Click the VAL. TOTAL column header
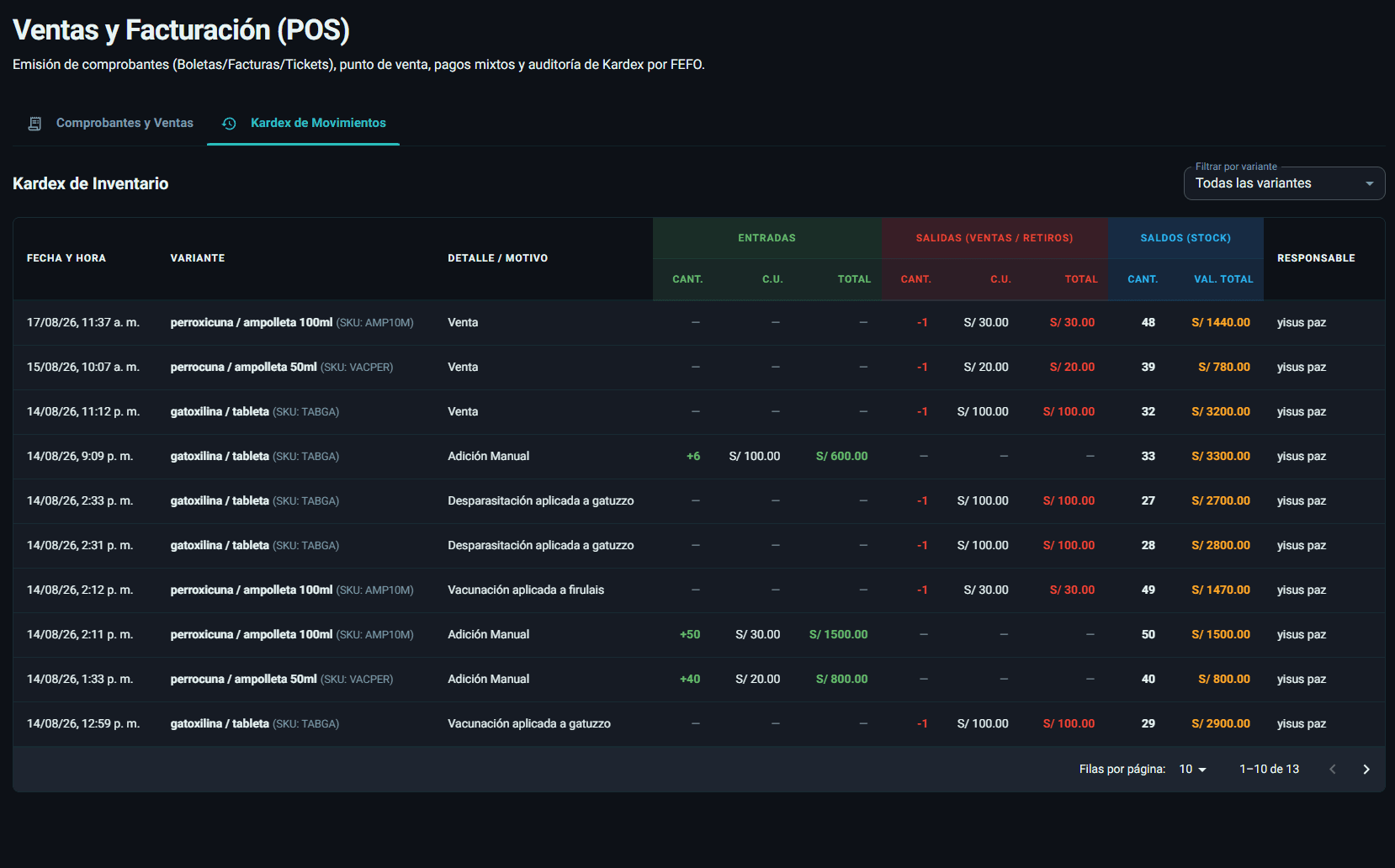The width and height of the screenshot is (1395, 868). point(1223,279)
